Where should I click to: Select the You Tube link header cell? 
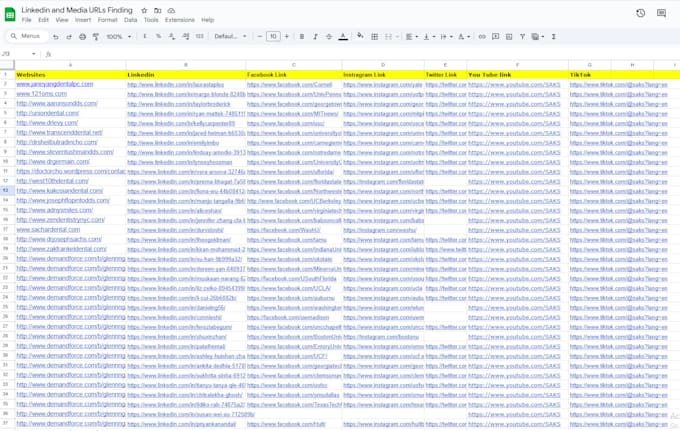click(x=517, y=75)
